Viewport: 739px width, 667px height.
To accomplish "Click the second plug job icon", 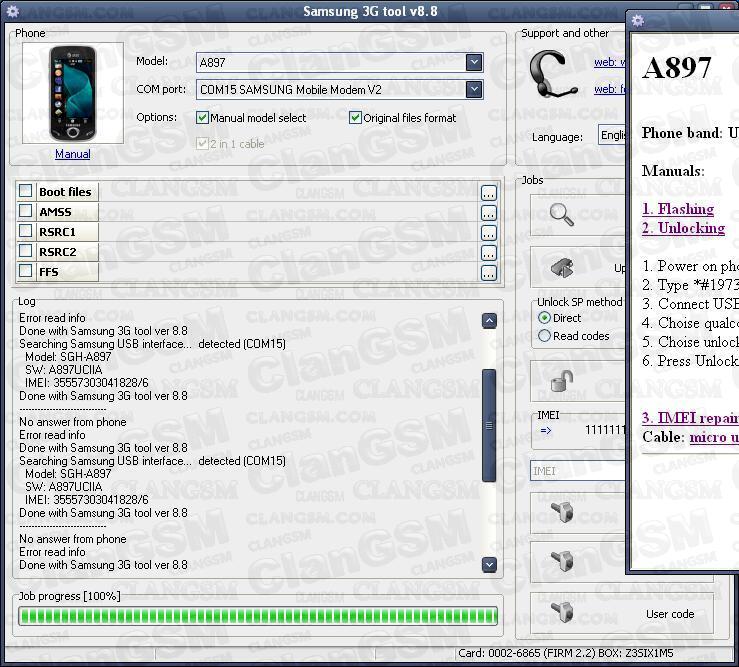I will click(x=562, y=561).
